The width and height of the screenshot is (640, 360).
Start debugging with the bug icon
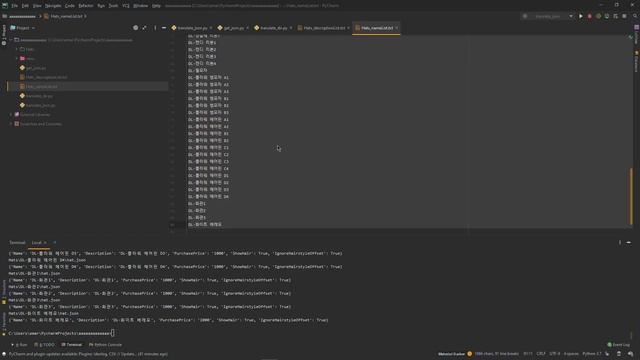(589, 16)
